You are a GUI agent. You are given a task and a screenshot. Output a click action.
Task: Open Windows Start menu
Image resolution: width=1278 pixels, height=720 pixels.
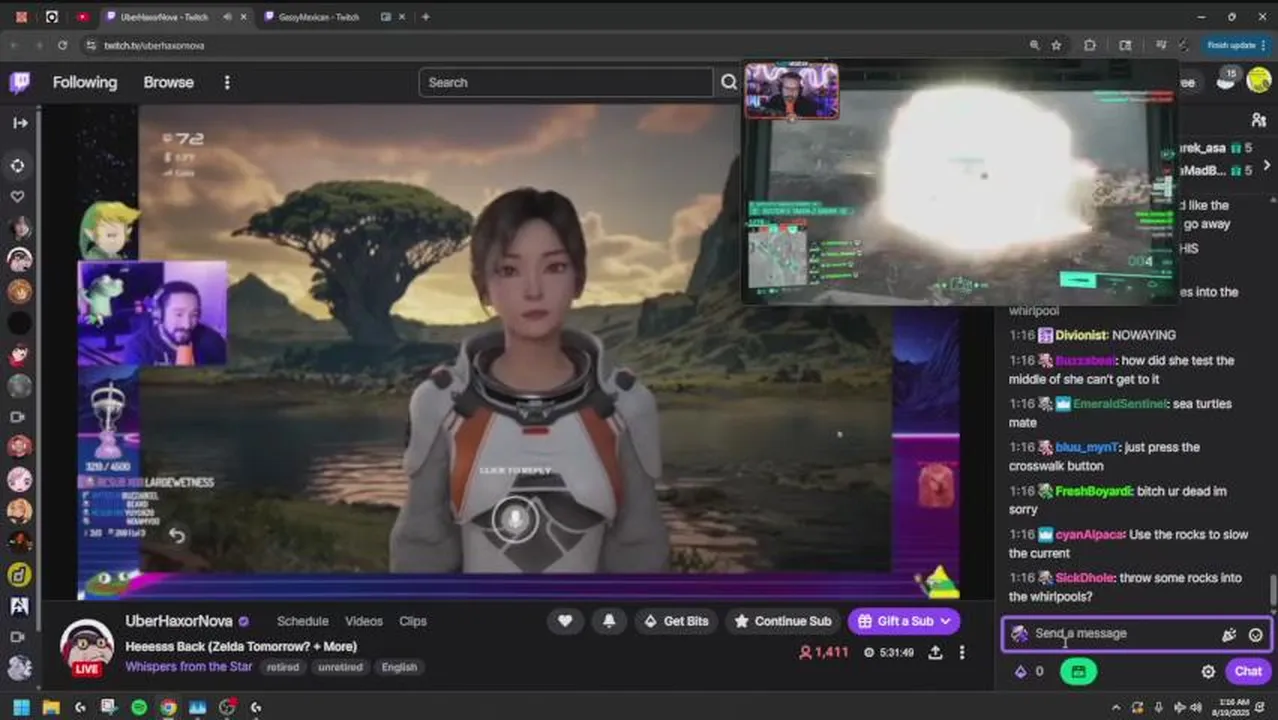pos(21,707)
